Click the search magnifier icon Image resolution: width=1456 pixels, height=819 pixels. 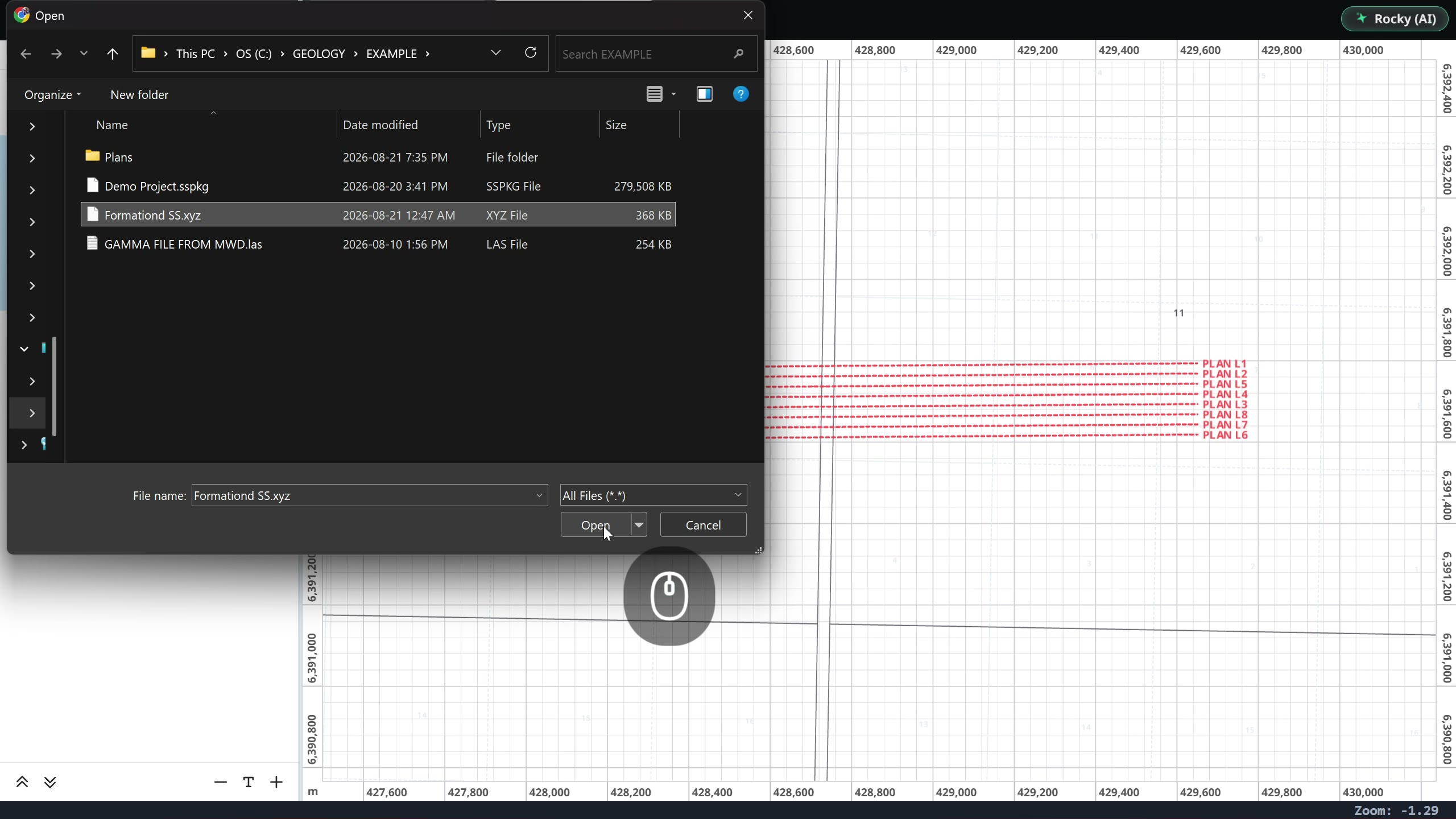tap(739, 54)
